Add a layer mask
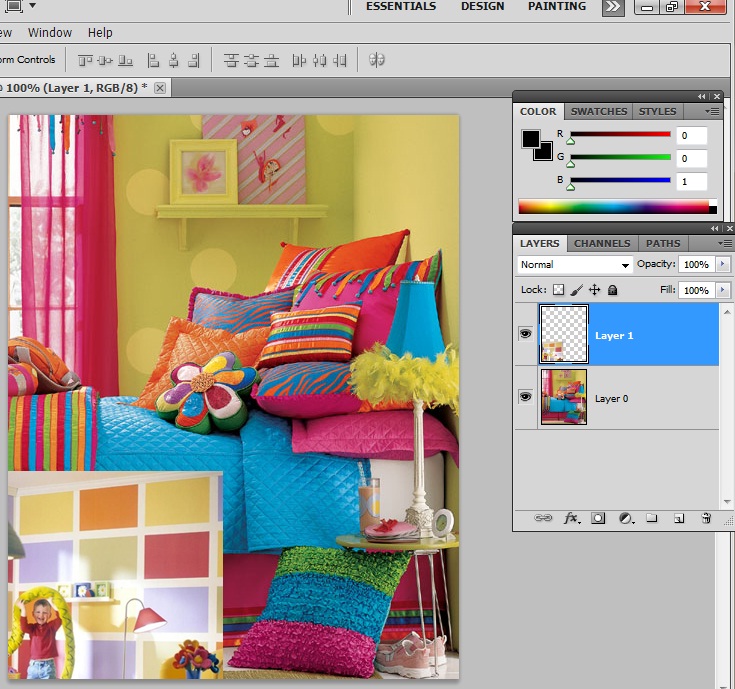Screen dimensions: 735x689 click(598, 518)
